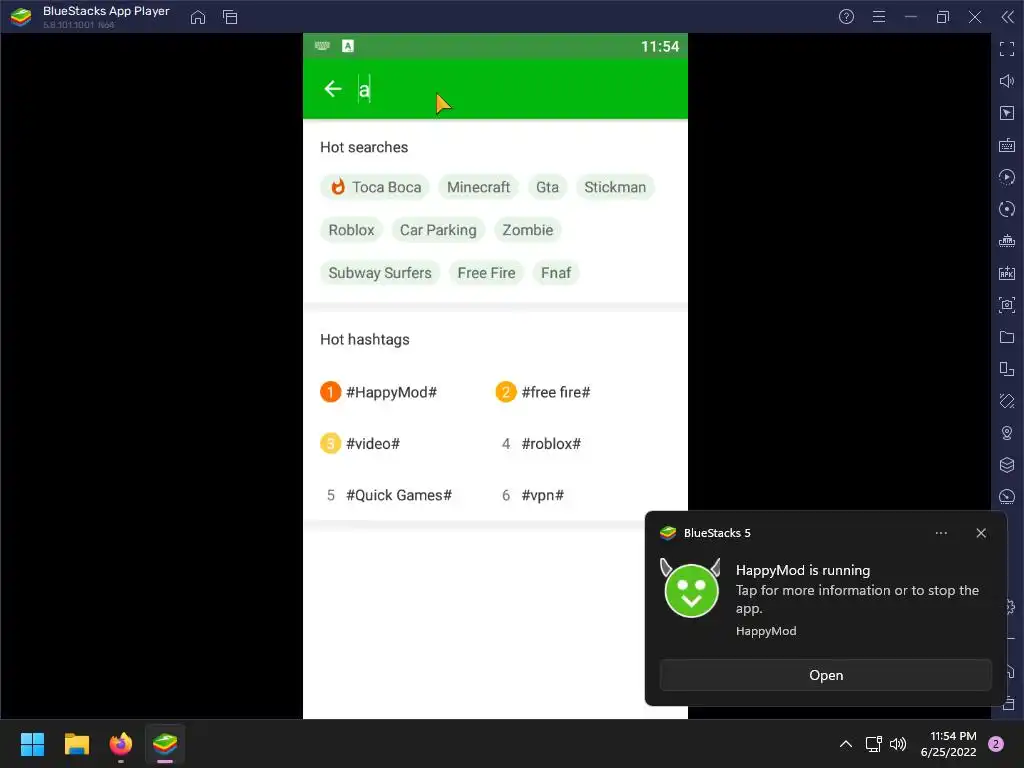
Task: Click the taskbar speaker volume icon
Action: tap(898, 744)
